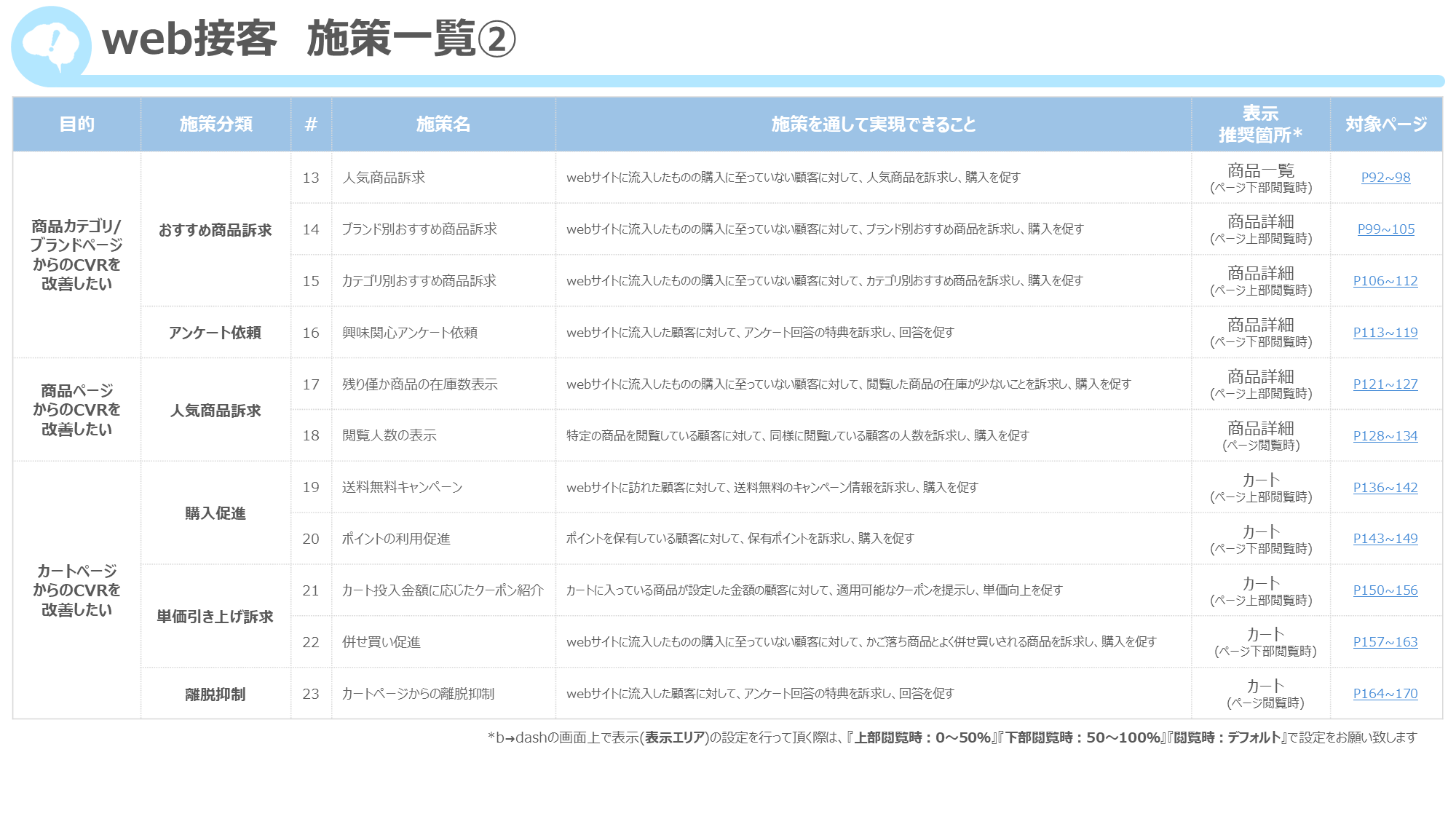Screen dimensions: 1456x819
Task: Open page link P143~149
Action: pyautogui.click(x=1385, y=539)
